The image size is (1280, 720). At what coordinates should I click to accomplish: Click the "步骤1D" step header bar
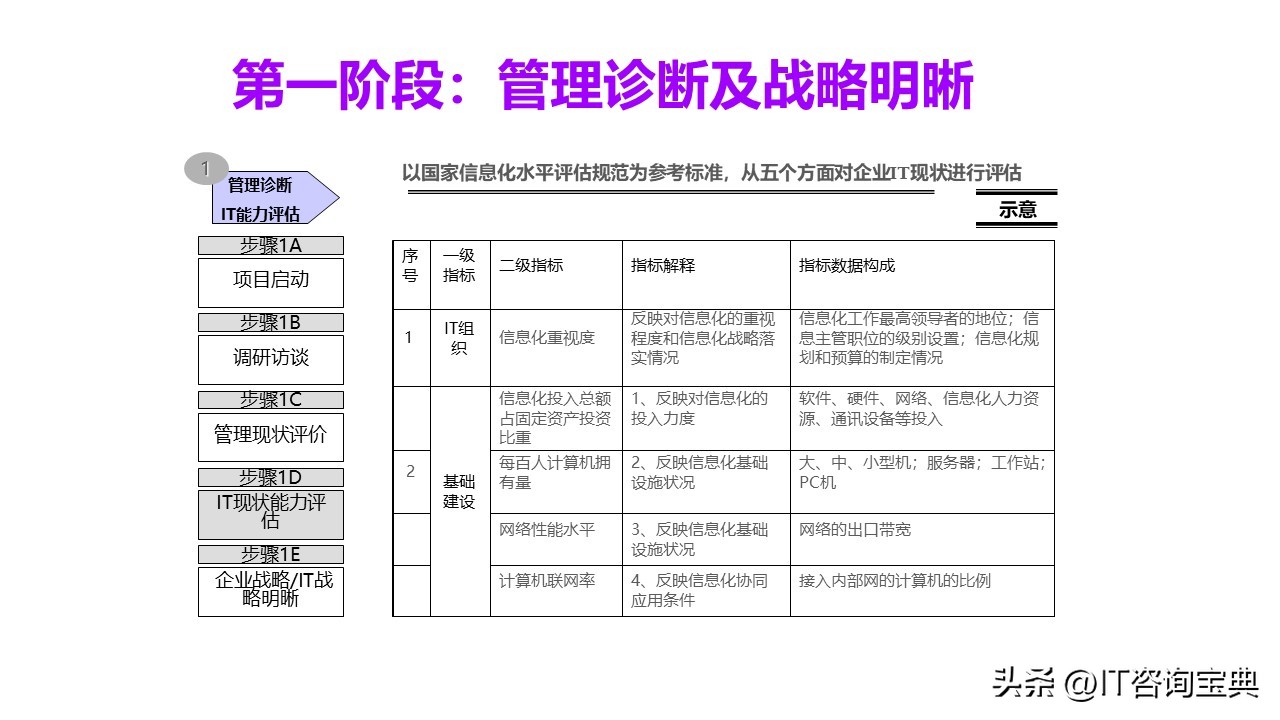pos(271,476)
